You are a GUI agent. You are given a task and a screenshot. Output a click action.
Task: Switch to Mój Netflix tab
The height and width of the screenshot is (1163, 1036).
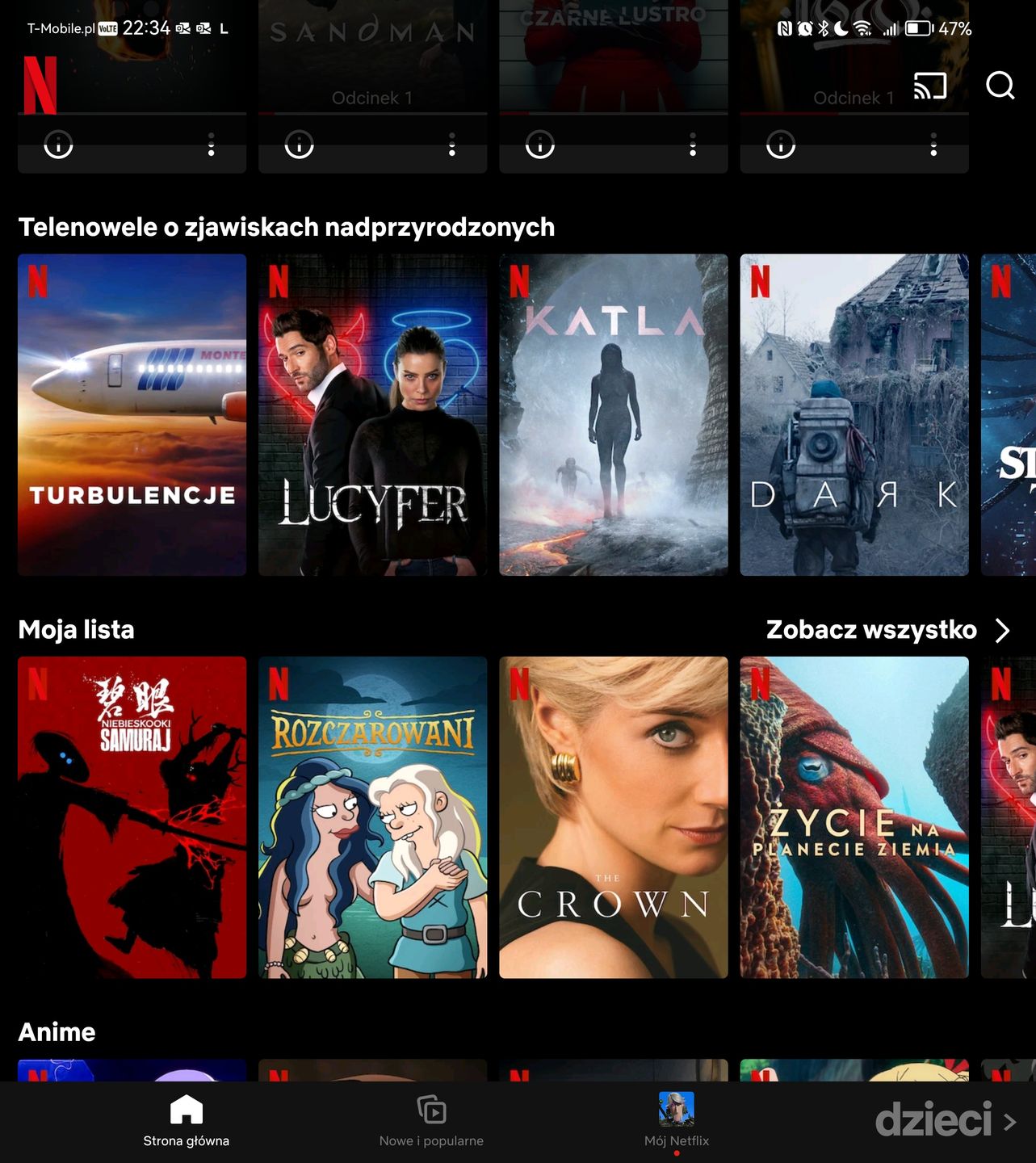(x=677, y=1121)
